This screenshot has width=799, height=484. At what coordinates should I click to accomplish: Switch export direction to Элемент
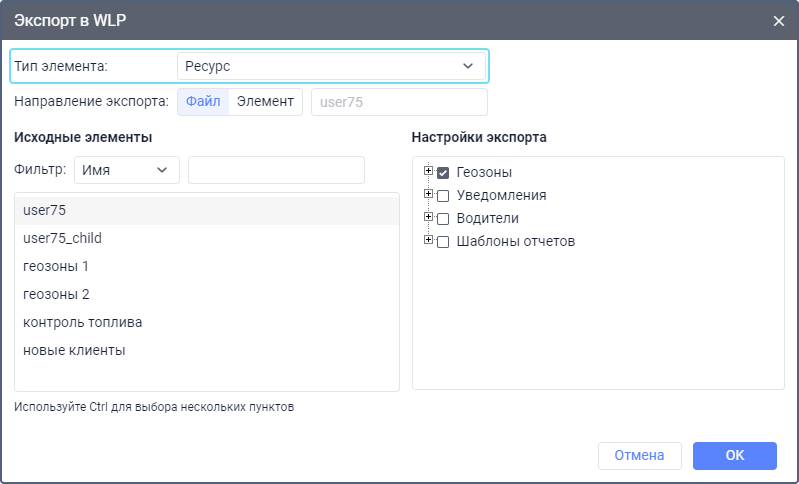click(x=265, y=101)
